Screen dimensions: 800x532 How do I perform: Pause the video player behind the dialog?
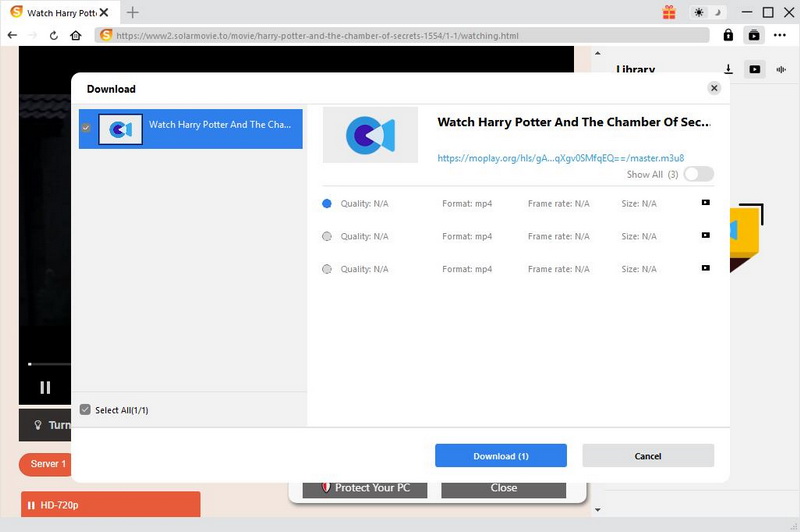45,388
